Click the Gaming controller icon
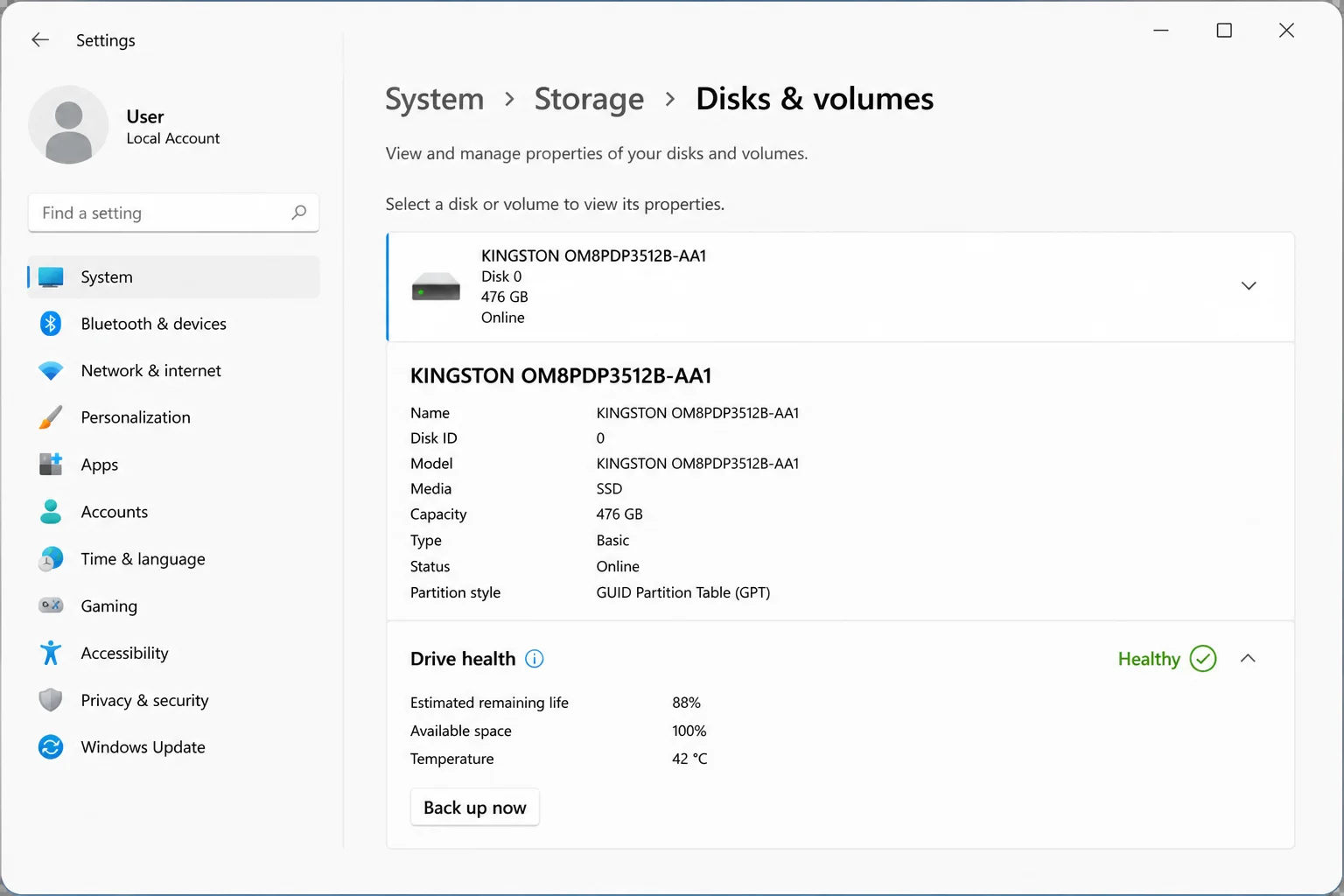The height and width of the screenshot is (896, 1344). point(51,605)
